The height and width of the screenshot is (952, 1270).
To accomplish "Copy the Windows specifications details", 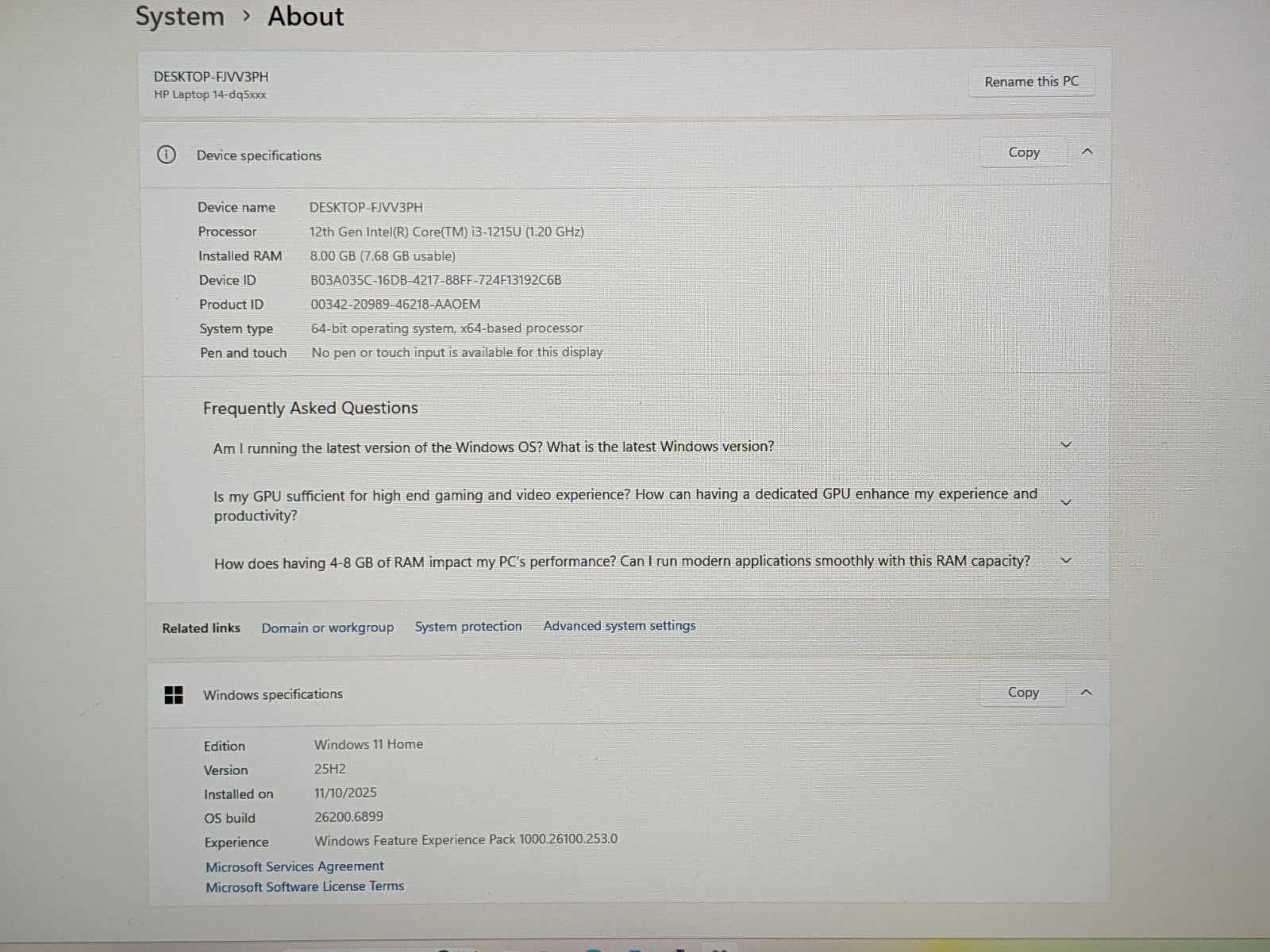I will [x=1022, y=693].
